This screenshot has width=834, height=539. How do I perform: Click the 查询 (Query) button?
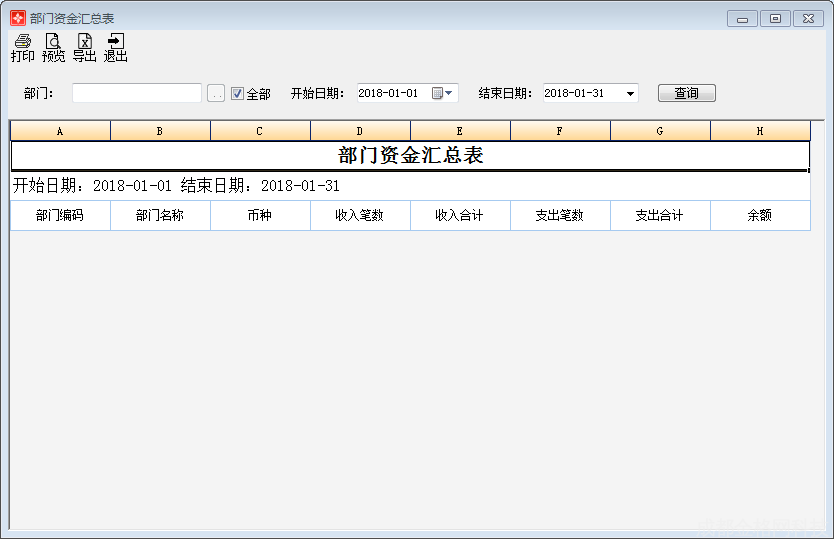point(686,93)
